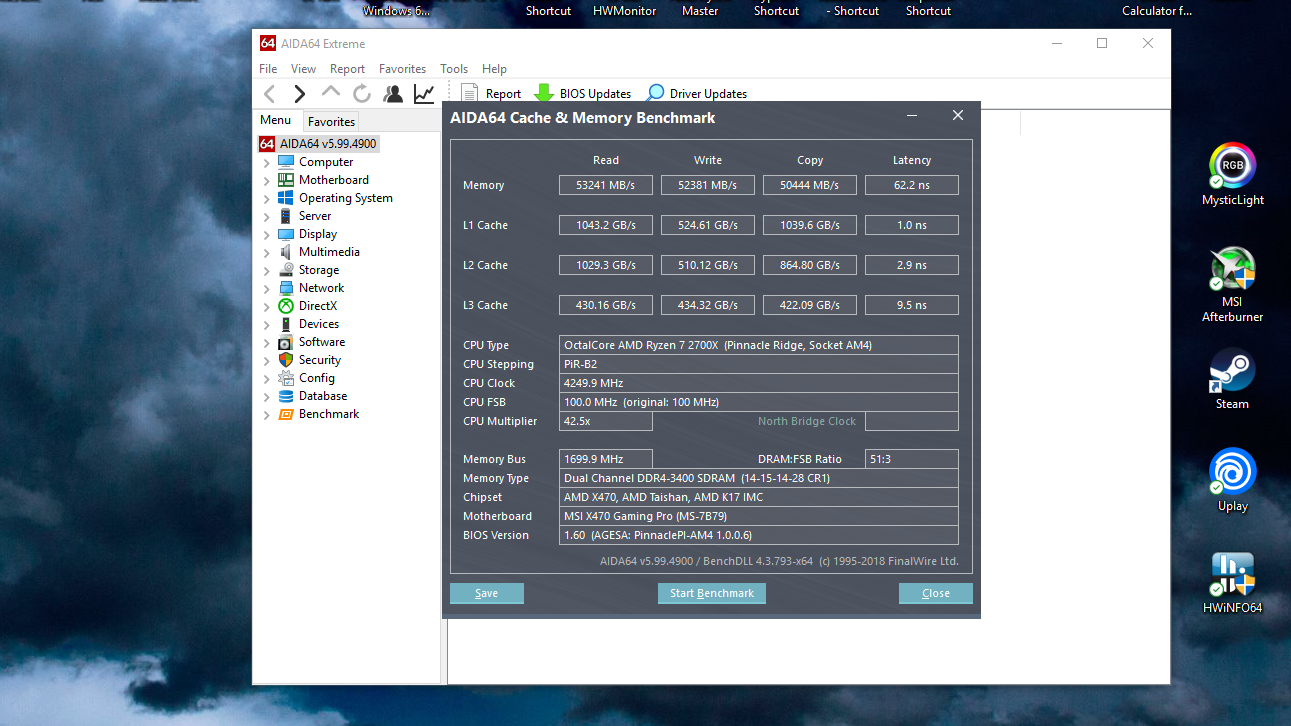The width and height of the screenshot is (1291, 726).
Task: Open the Tools menu
Action: pos(454,69)
